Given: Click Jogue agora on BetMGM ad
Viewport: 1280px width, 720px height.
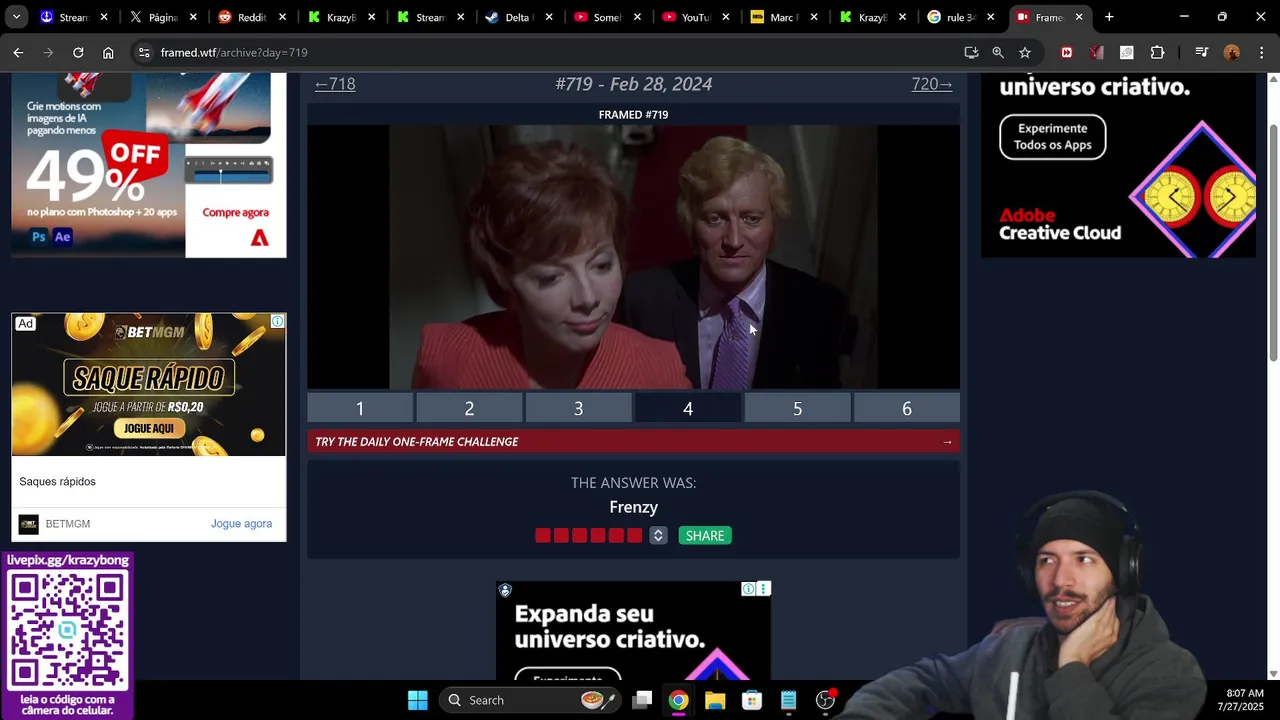Looking at the screenshot, I should pos(241,524).
